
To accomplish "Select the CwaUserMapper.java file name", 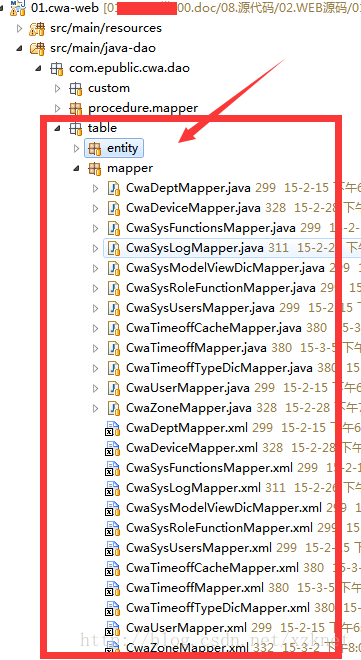I will [188, 388].
